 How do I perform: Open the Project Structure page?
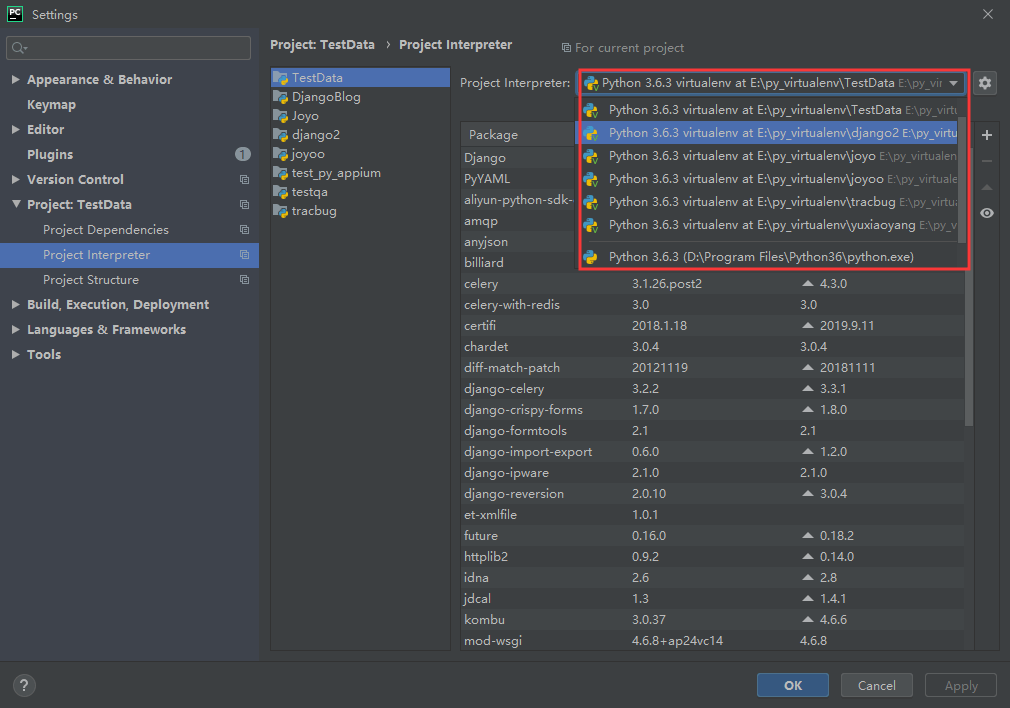(91, 280)
